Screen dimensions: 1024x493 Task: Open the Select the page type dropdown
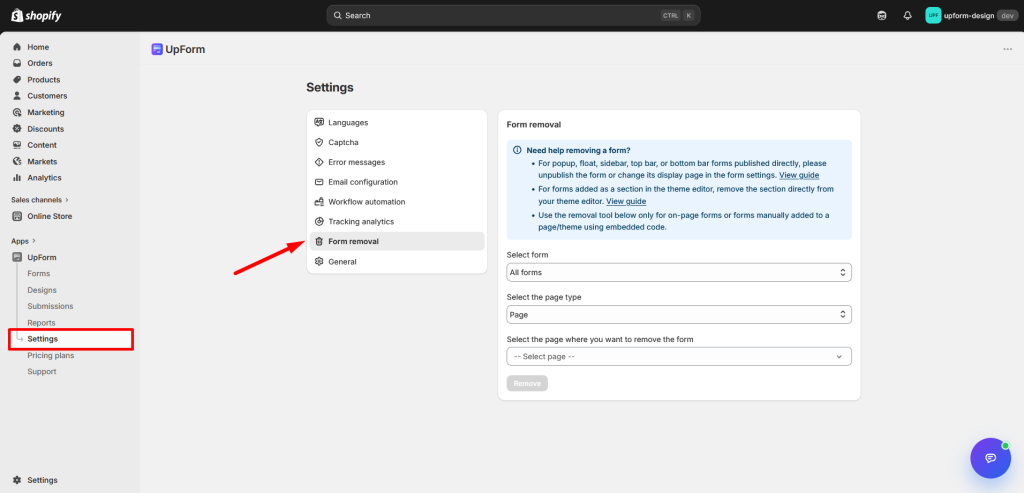(x=679, y=315)
